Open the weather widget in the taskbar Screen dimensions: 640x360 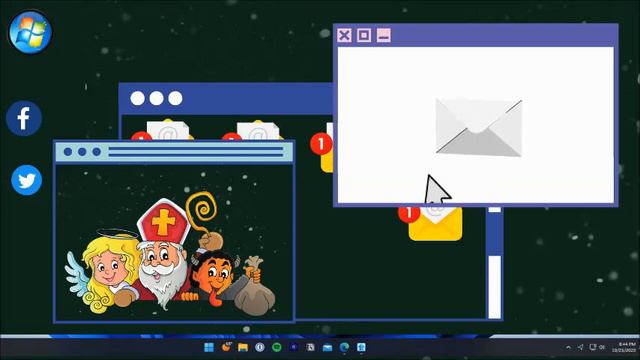pos(226,347)
